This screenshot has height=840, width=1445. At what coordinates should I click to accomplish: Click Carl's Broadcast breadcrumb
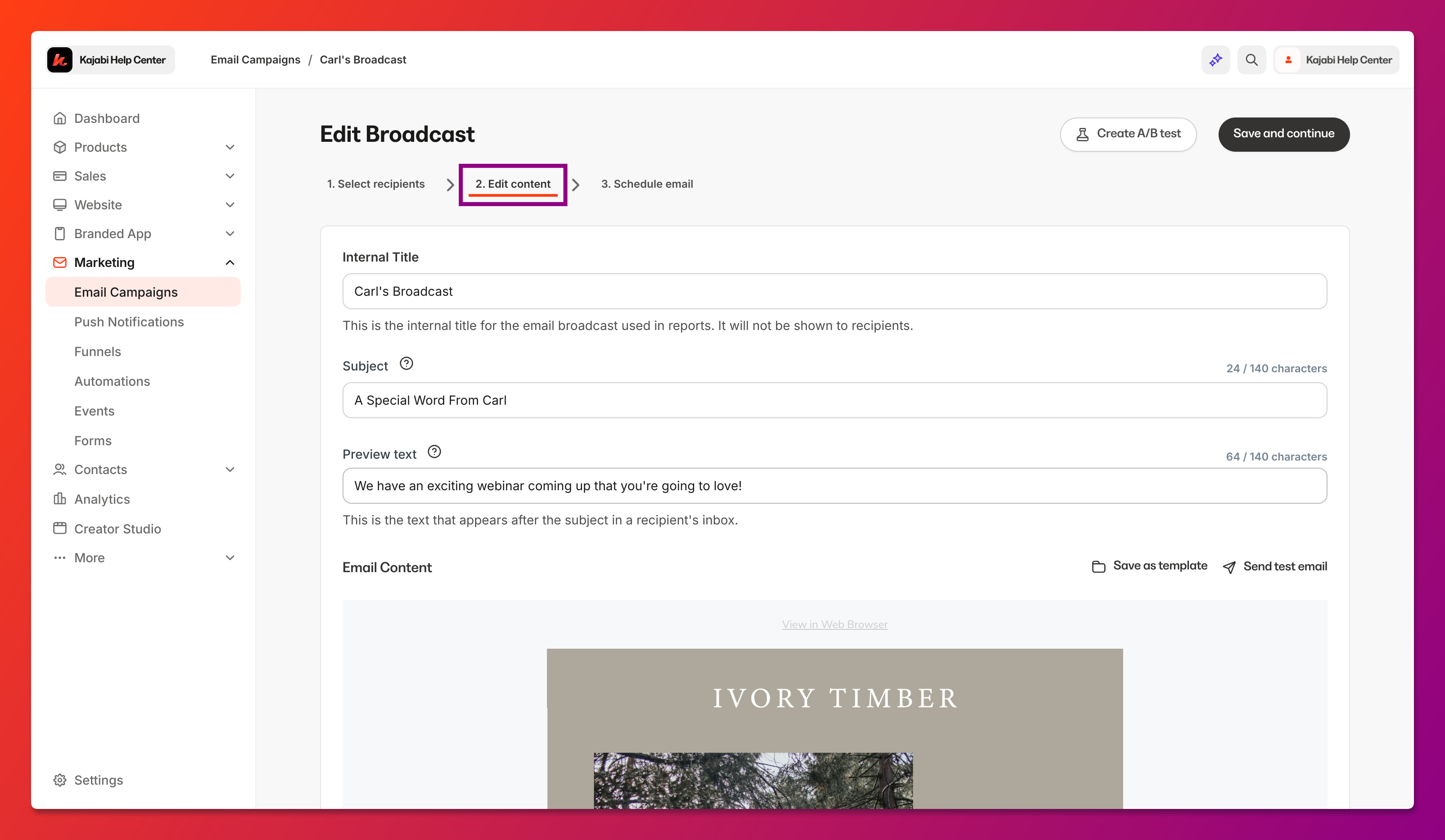(x=362, y=59)
